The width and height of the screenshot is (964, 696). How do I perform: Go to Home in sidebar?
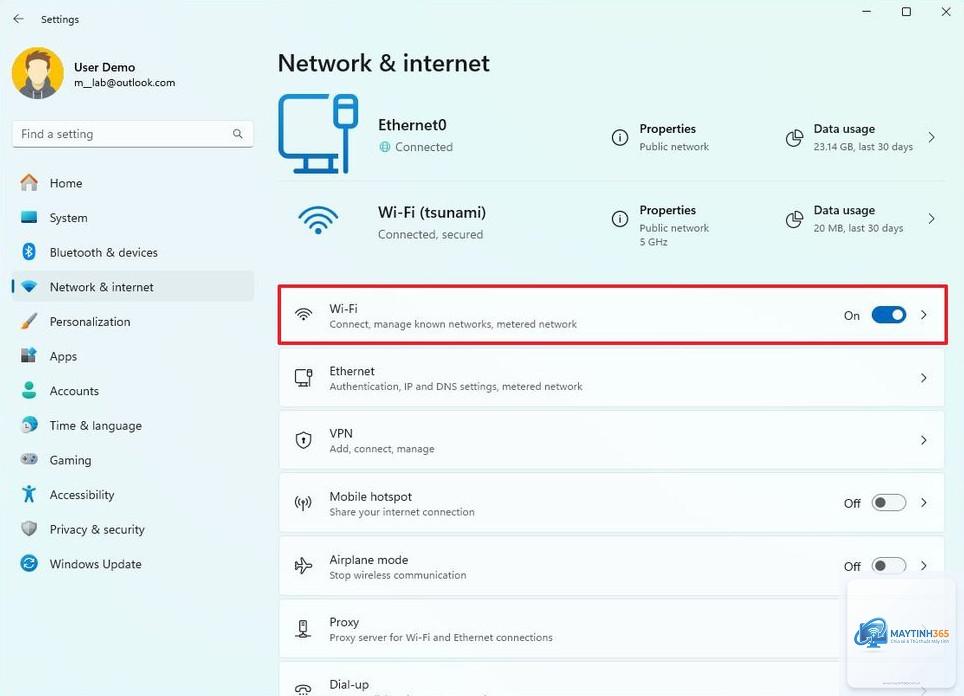click(133, 183)
